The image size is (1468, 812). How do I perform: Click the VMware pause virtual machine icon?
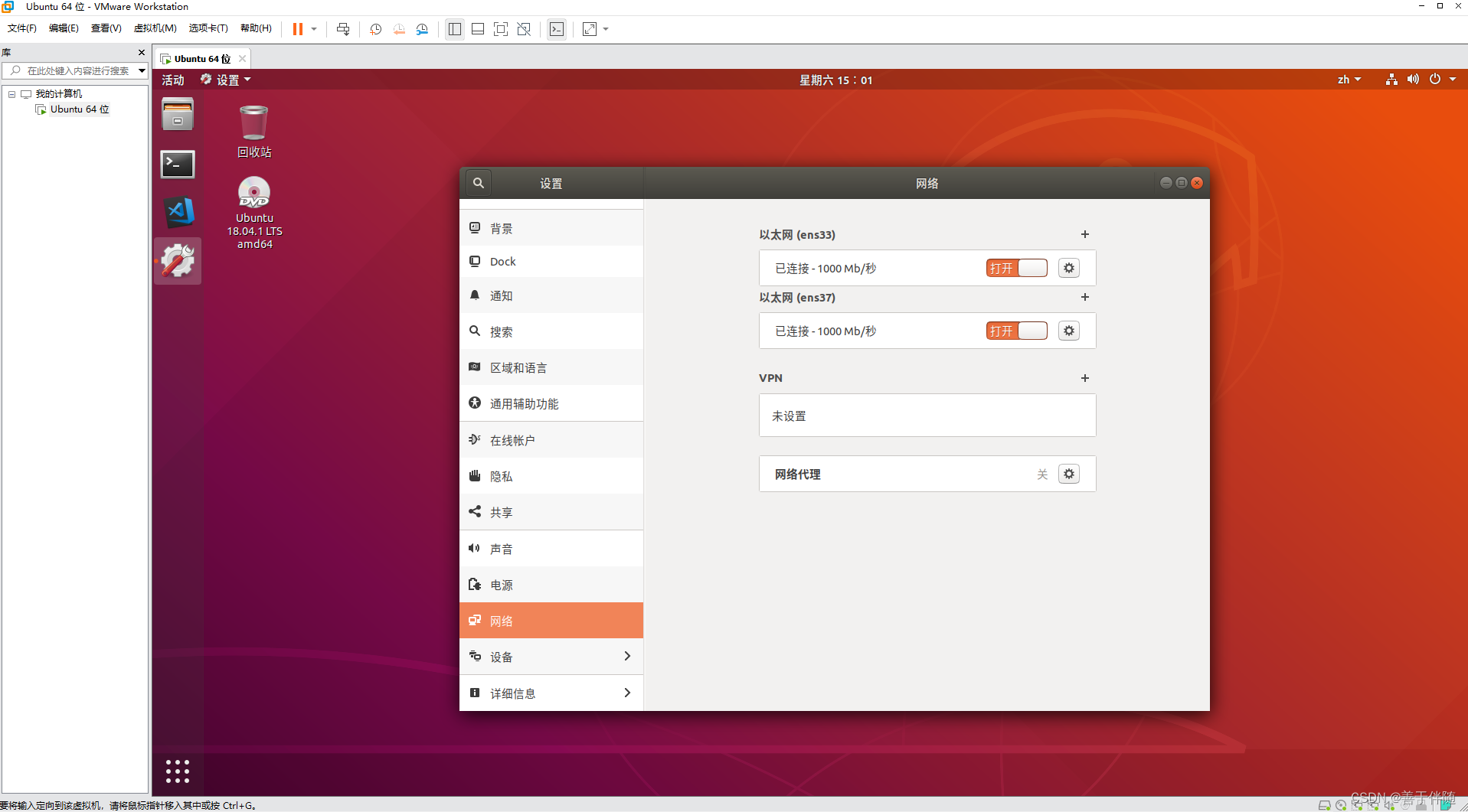click(298, 29)
